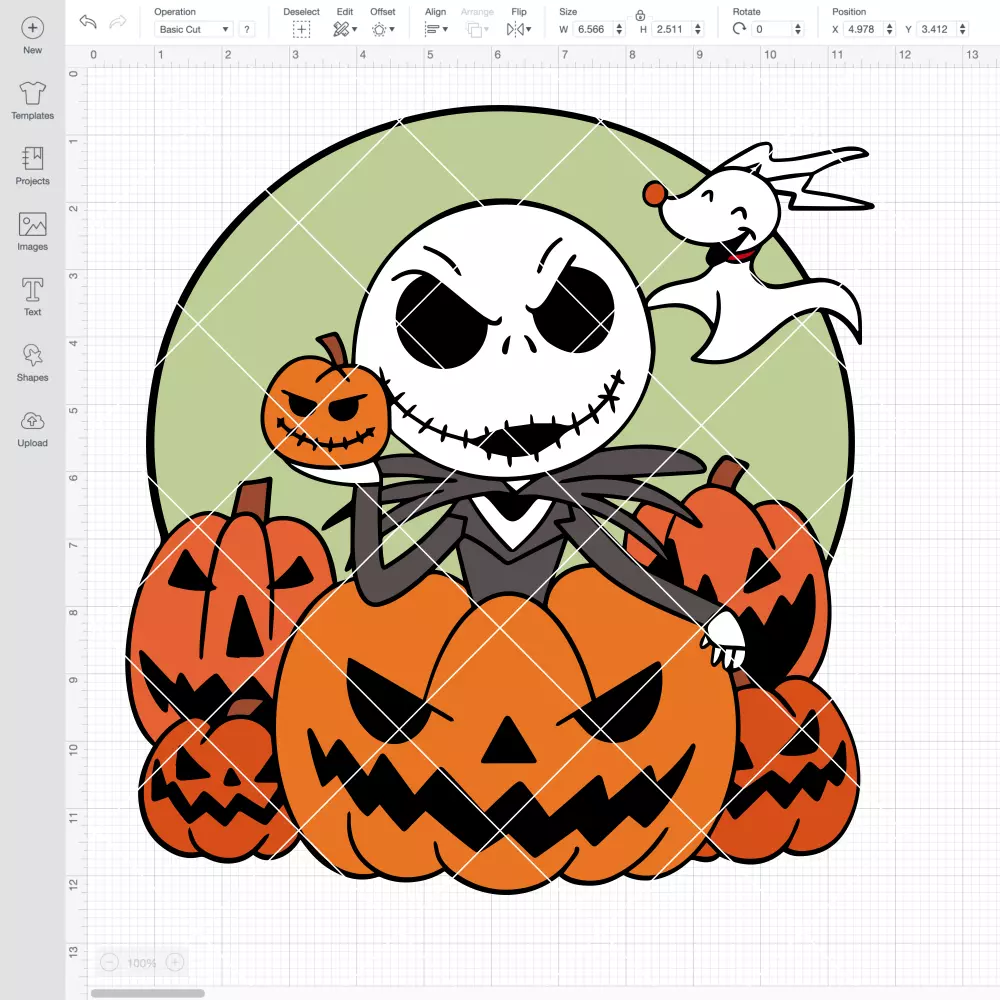Viewport: 1000px width, 1000px height.
Task: Click the Rotate icon
Action: point(739,29)
